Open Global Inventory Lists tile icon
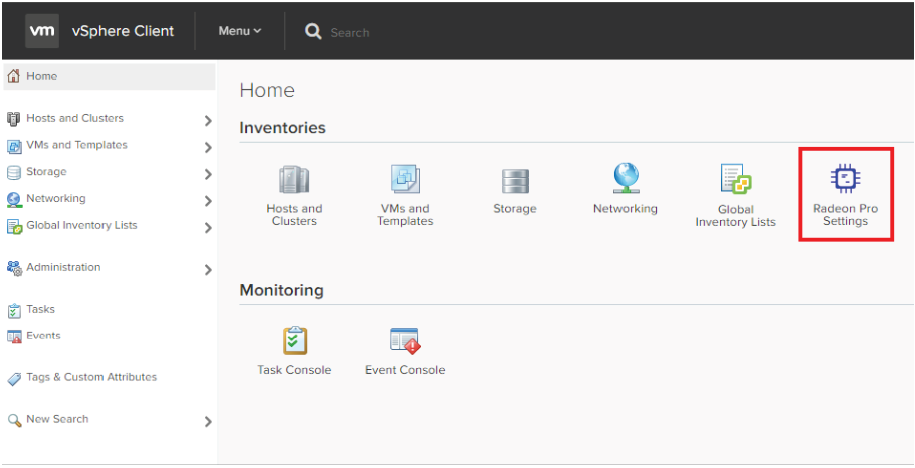The image size is (915, 468). (736, 179)
